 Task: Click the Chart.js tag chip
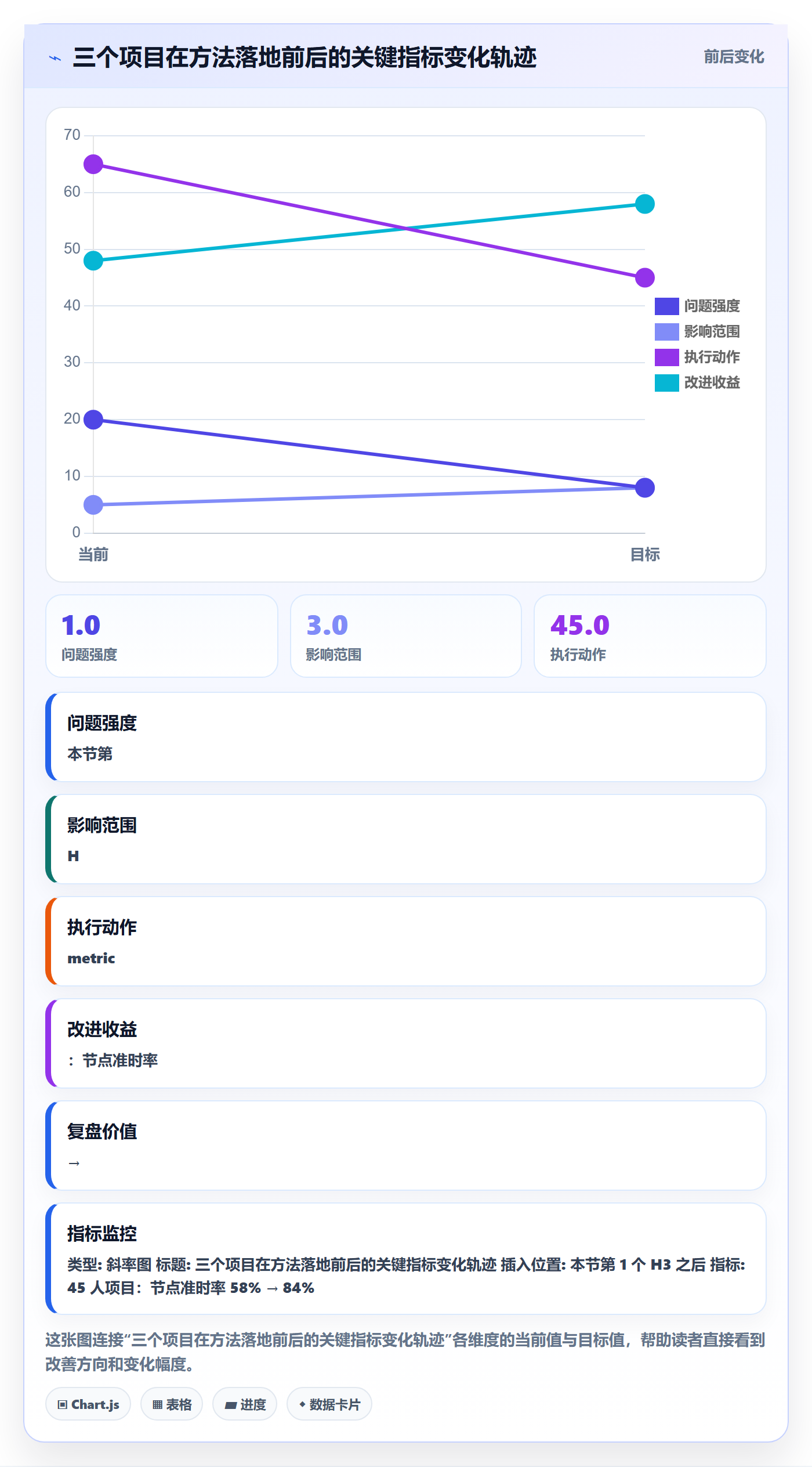88,1404
